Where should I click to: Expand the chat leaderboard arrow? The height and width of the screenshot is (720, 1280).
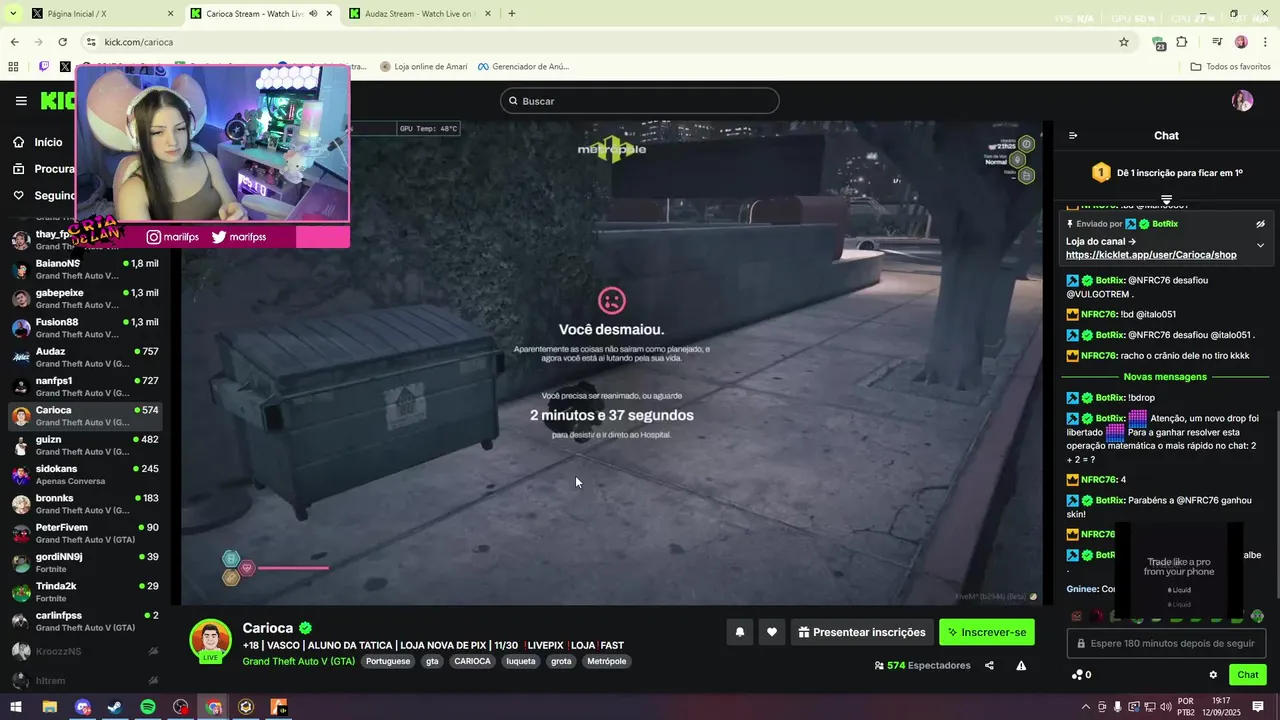click(1166, 200)
